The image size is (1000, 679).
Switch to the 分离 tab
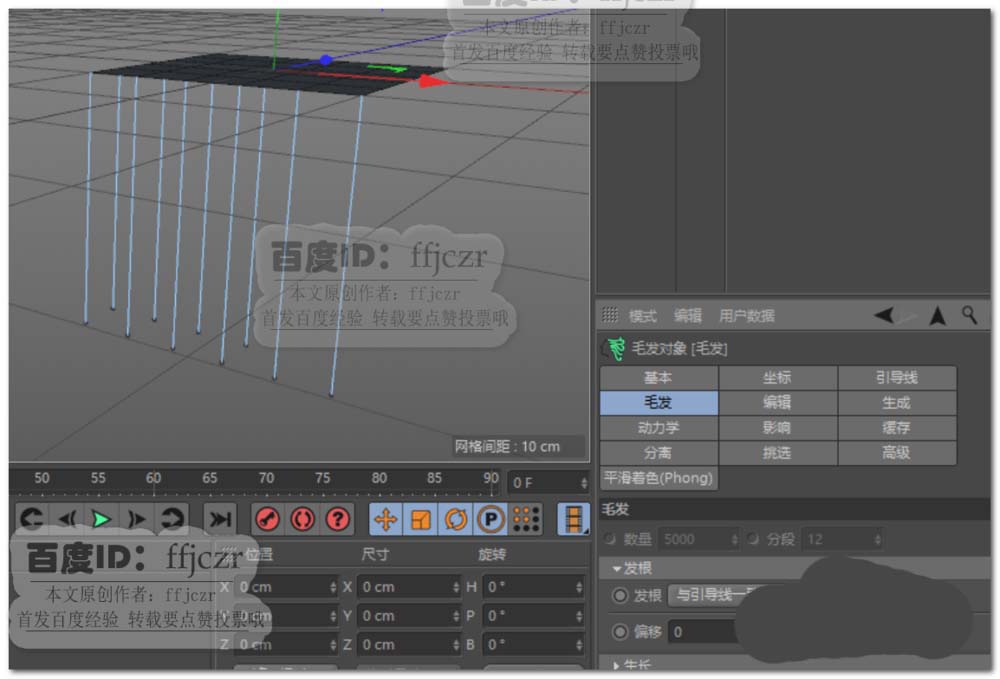click(658, 453)
